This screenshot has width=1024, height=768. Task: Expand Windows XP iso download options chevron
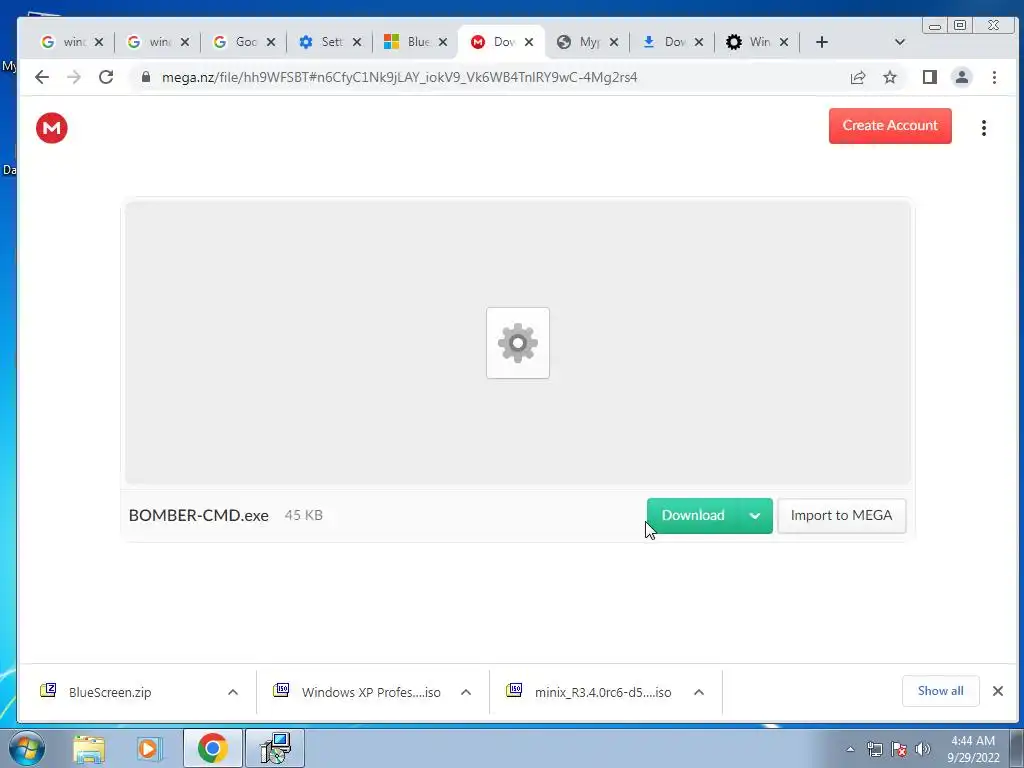pyautogui.click(x=466, y=692)
